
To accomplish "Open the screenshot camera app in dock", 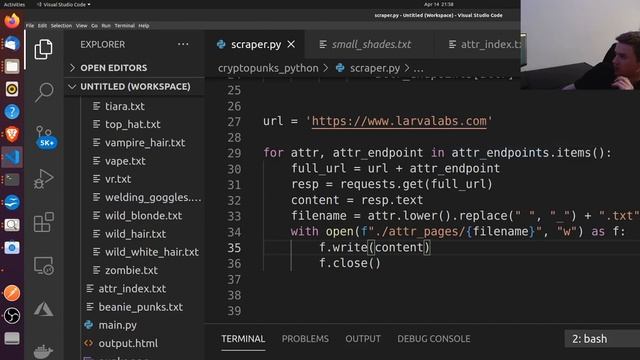I will pos(12,247).
